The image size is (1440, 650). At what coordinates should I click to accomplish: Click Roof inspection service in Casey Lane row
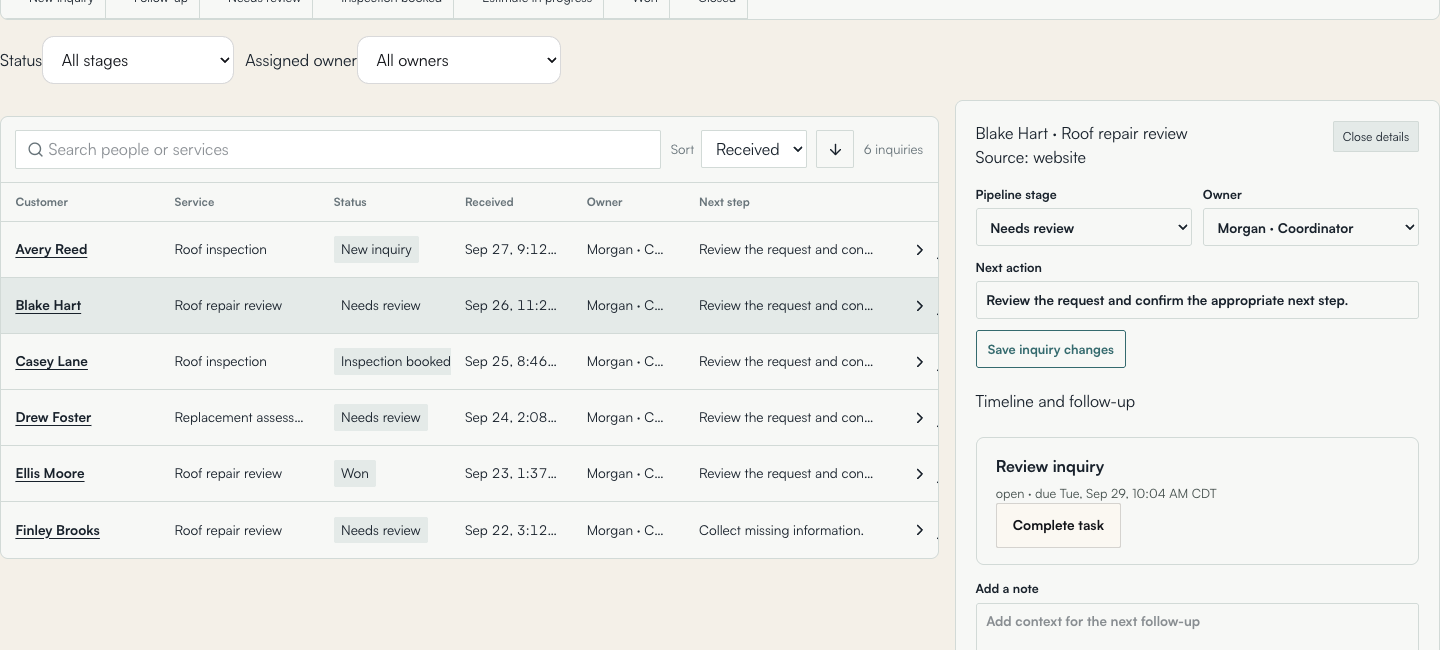[220, 362]
